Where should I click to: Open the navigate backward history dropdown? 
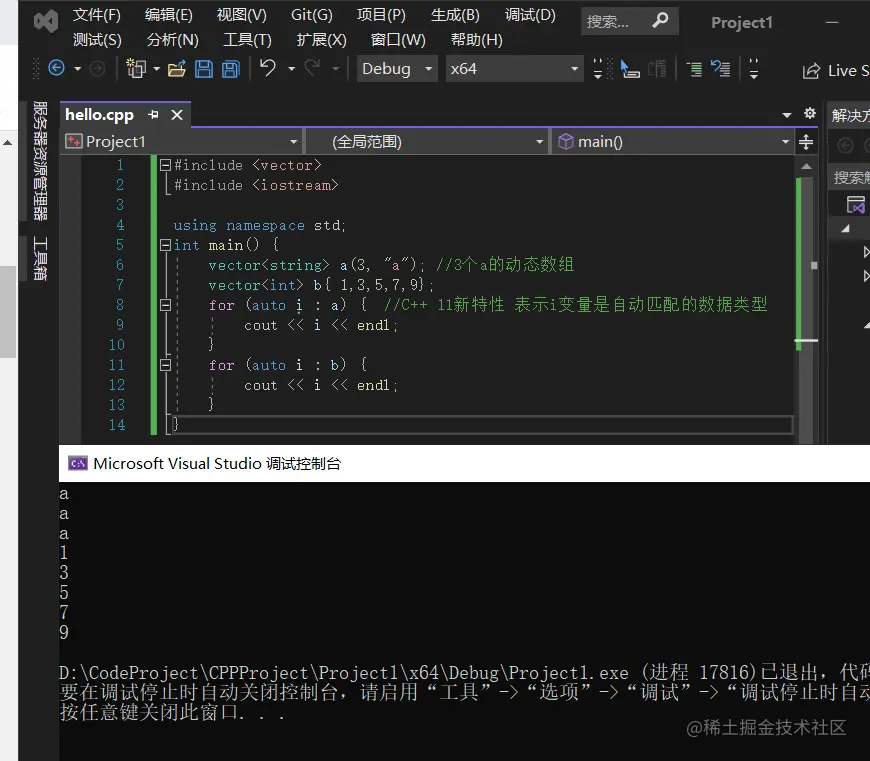[78, 69]
